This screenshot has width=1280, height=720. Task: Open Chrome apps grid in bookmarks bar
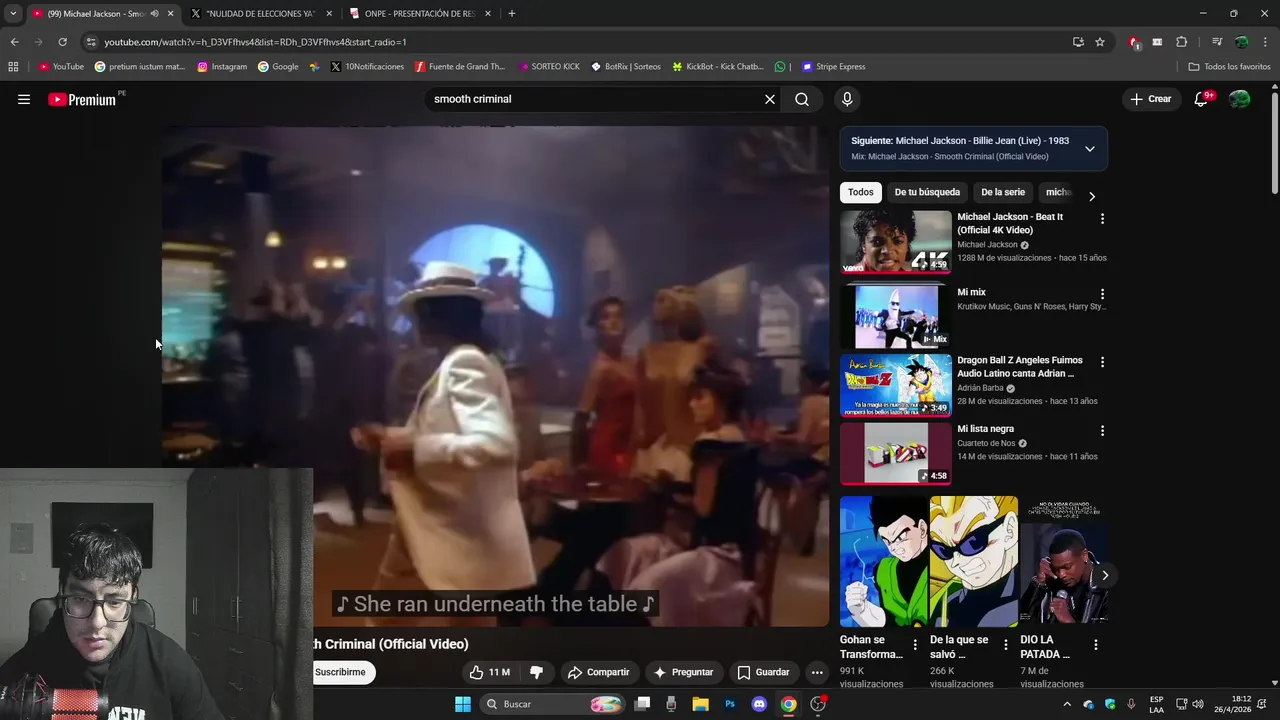pos(13,66)
